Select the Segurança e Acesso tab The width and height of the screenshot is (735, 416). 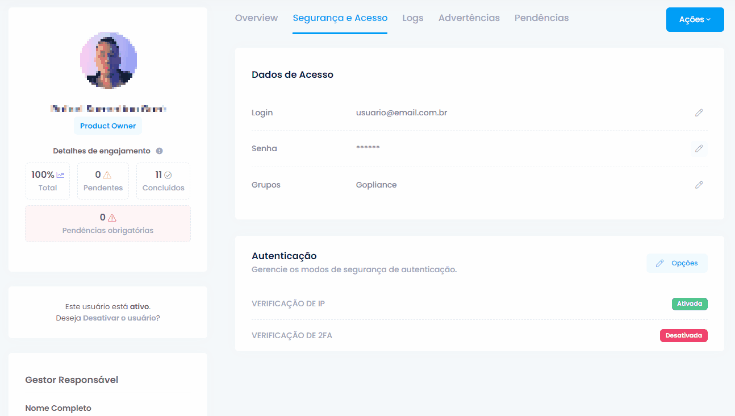340,18
